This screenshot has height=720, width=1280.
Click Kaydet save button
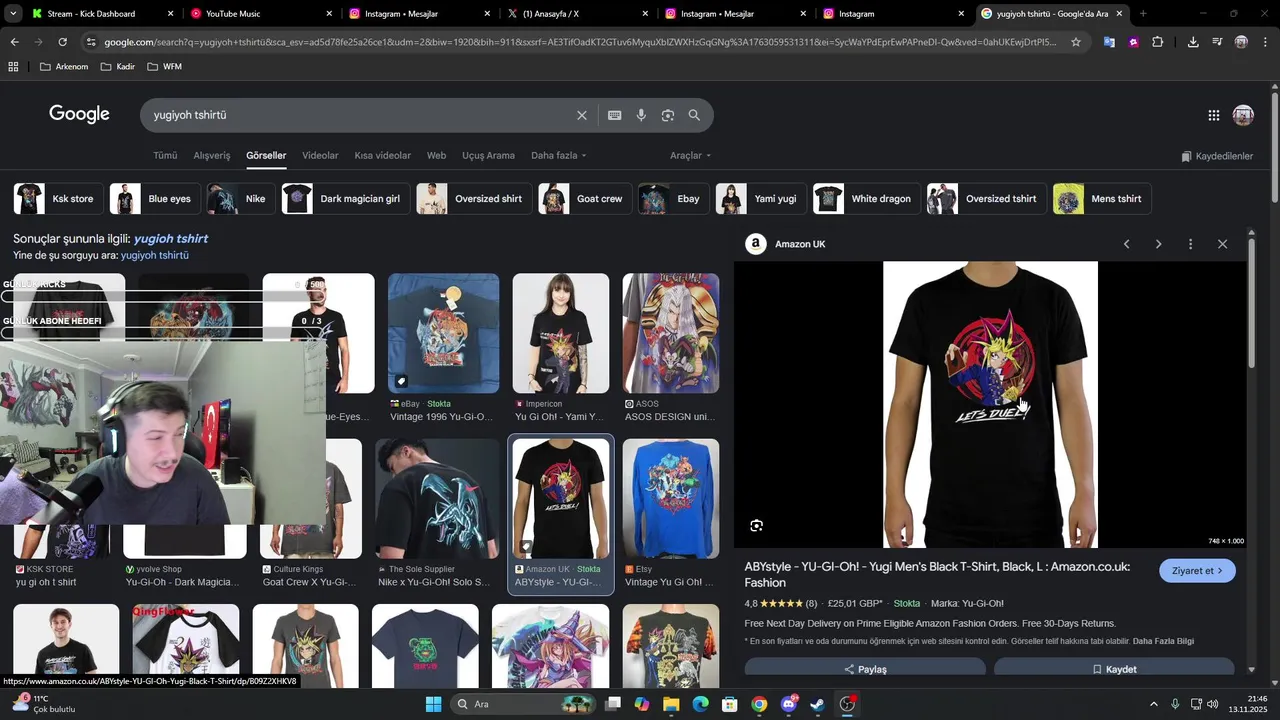(1114, 668)
